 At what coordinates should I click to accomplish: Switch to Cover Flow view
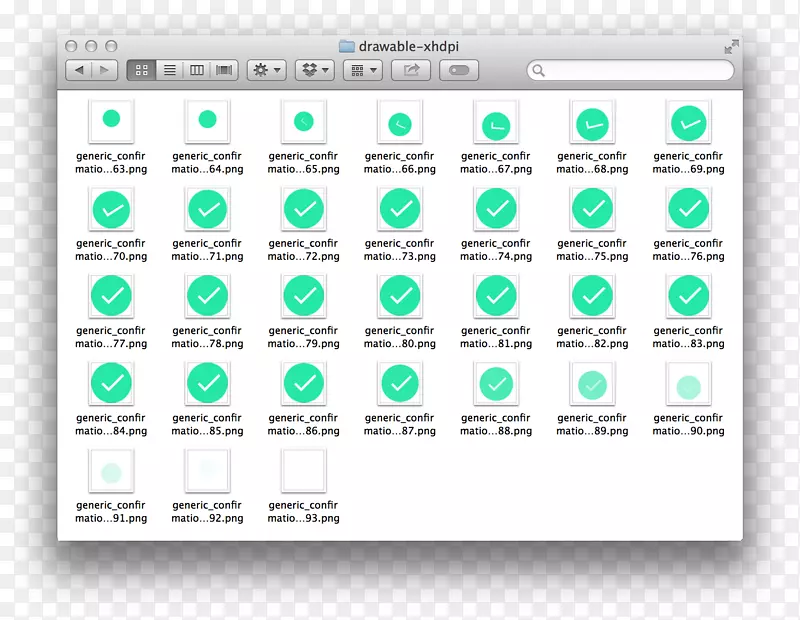pos(225,70)
